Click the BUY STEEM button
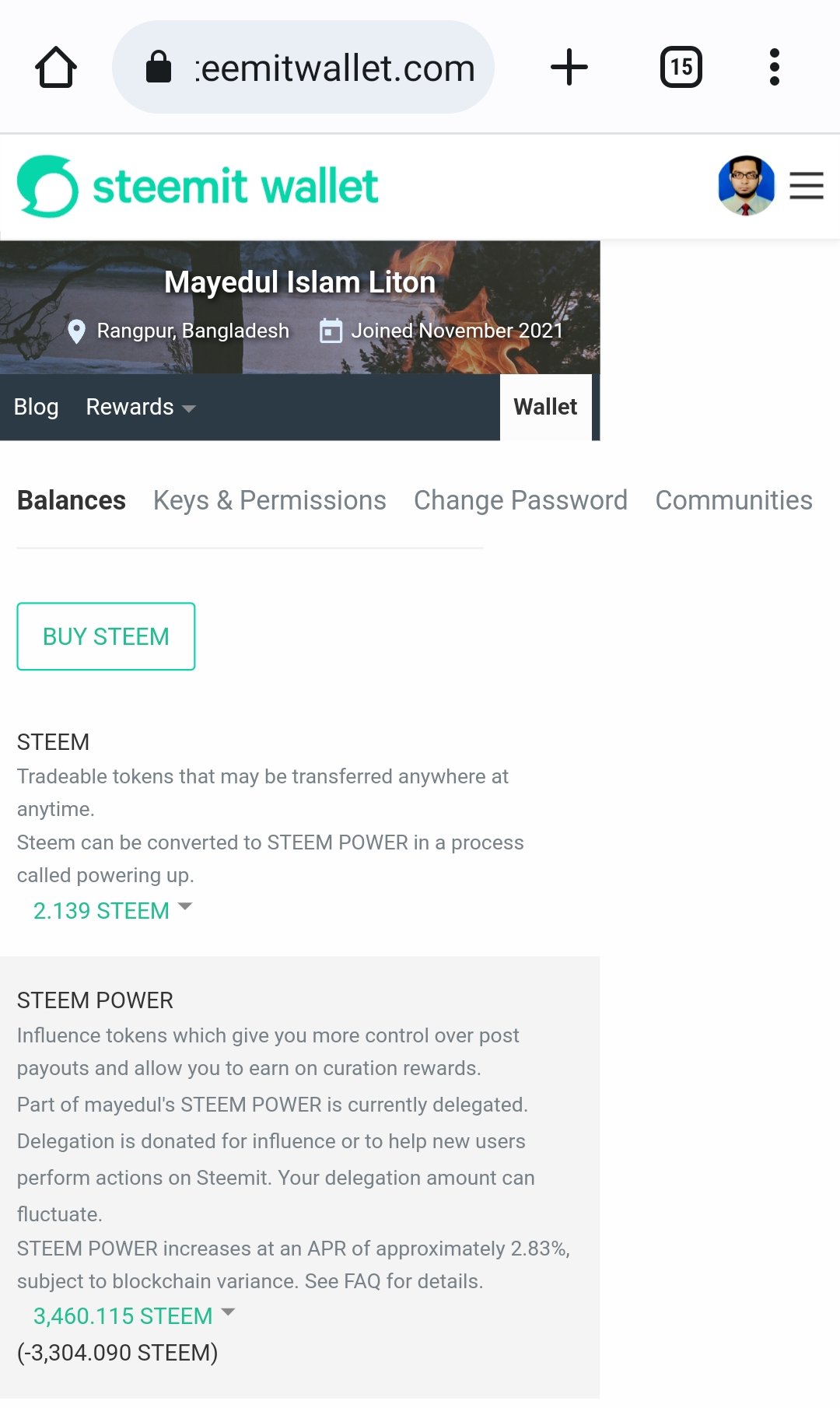 [x=106, y=636]
